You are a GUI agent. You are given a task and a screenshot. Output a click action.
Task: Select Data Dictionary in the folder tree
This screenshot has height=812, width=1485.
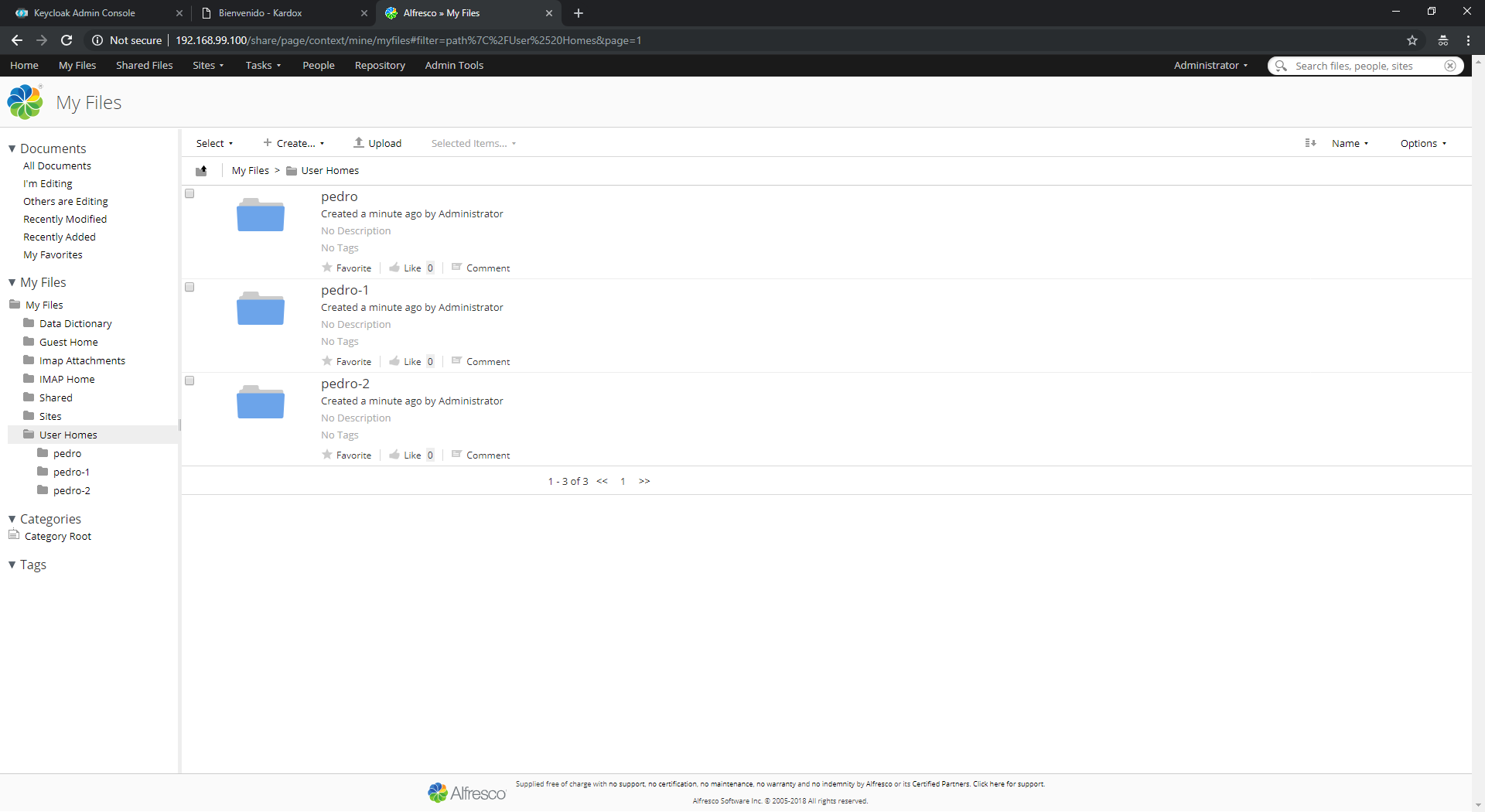[76, 323]
